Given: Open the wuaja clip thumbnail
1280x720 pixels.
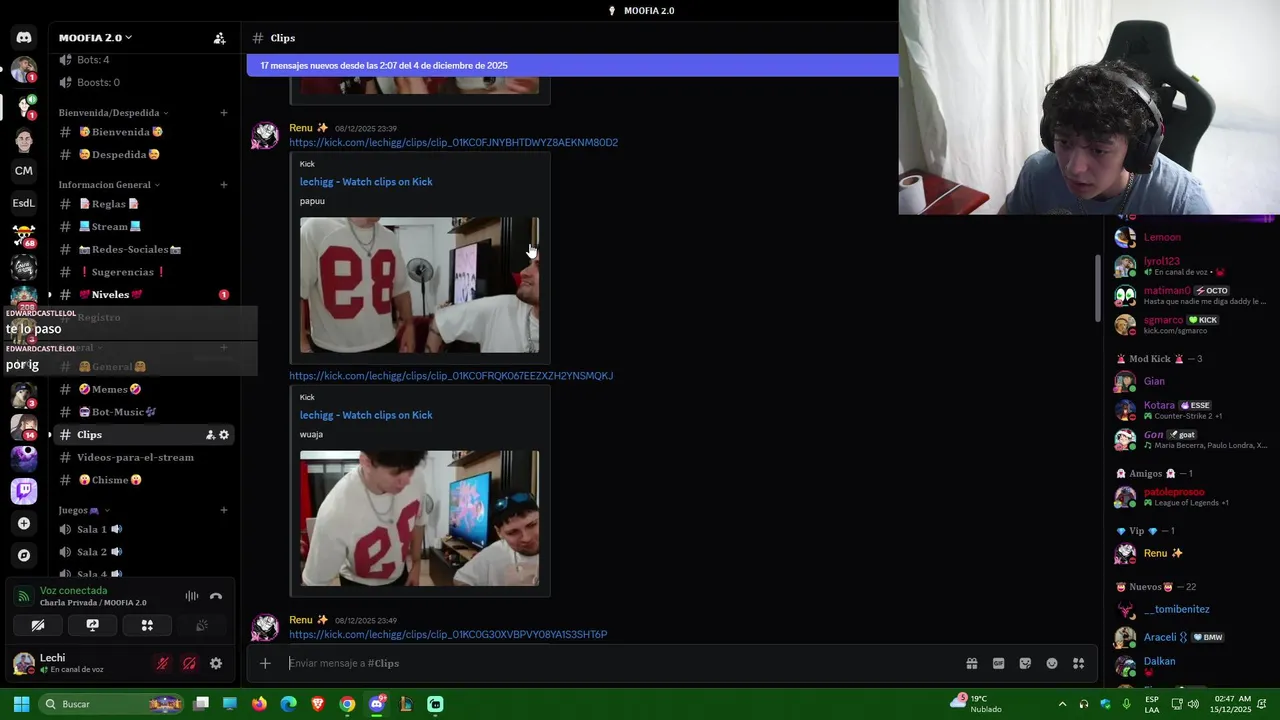Looking at the screenshot, I should click(x=419, y=518).
